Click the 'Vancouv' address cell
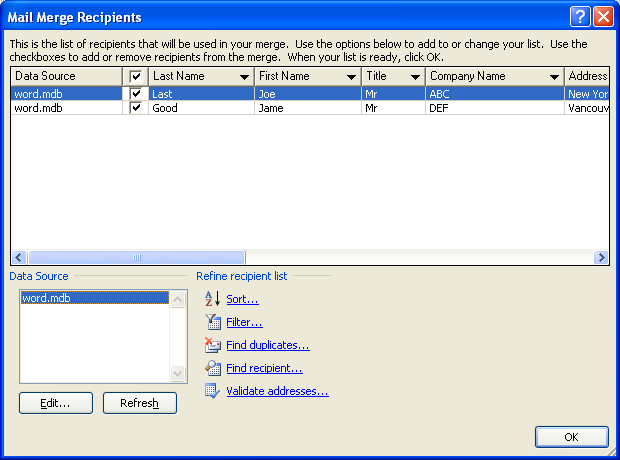 [587, 108]
